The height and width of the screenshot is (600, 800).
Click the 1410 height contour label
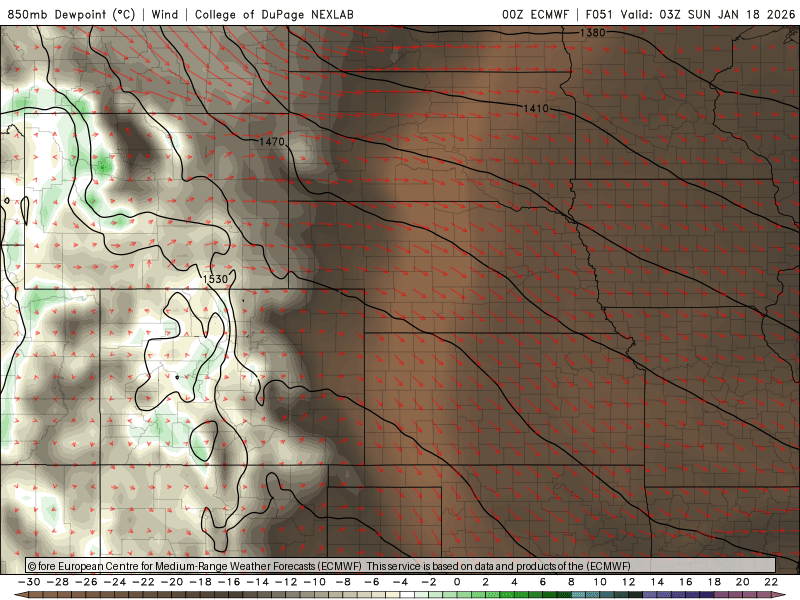point(536,108)
